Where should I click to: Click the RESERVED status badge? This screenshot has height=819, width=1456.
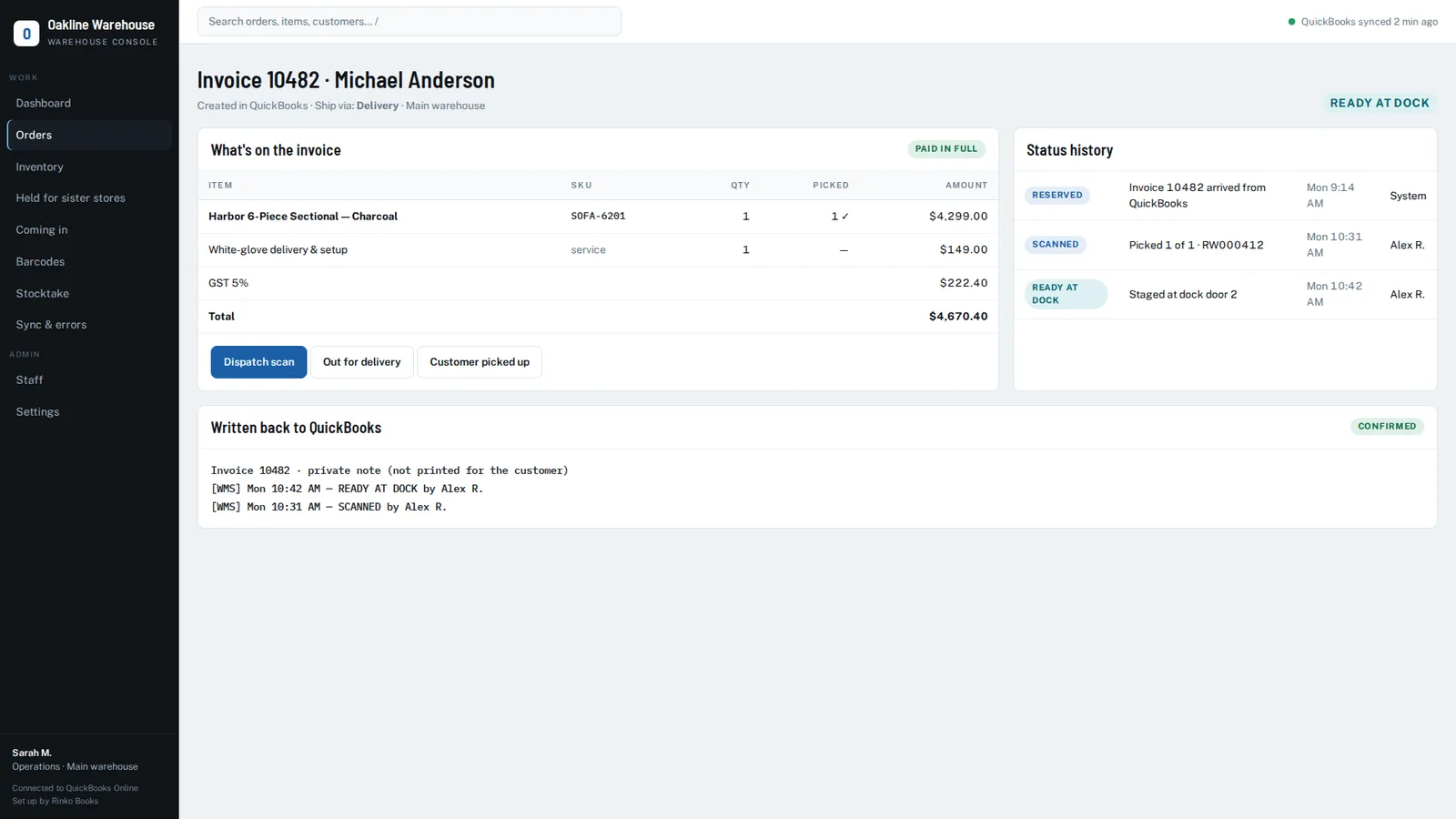1057,195
